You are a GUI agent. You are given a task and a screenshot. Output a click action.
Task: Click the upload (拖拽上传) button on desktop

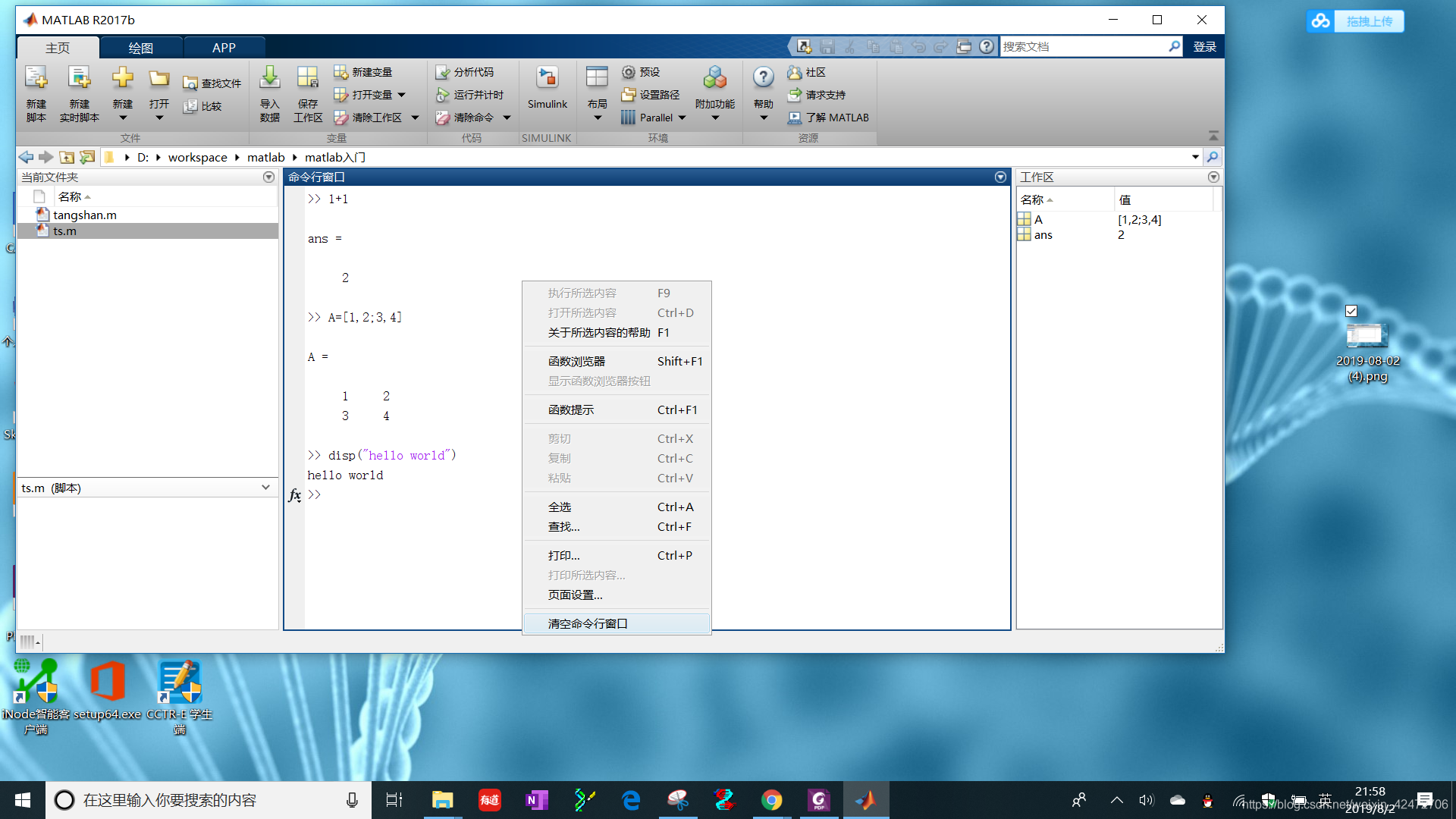(1355, 21)
